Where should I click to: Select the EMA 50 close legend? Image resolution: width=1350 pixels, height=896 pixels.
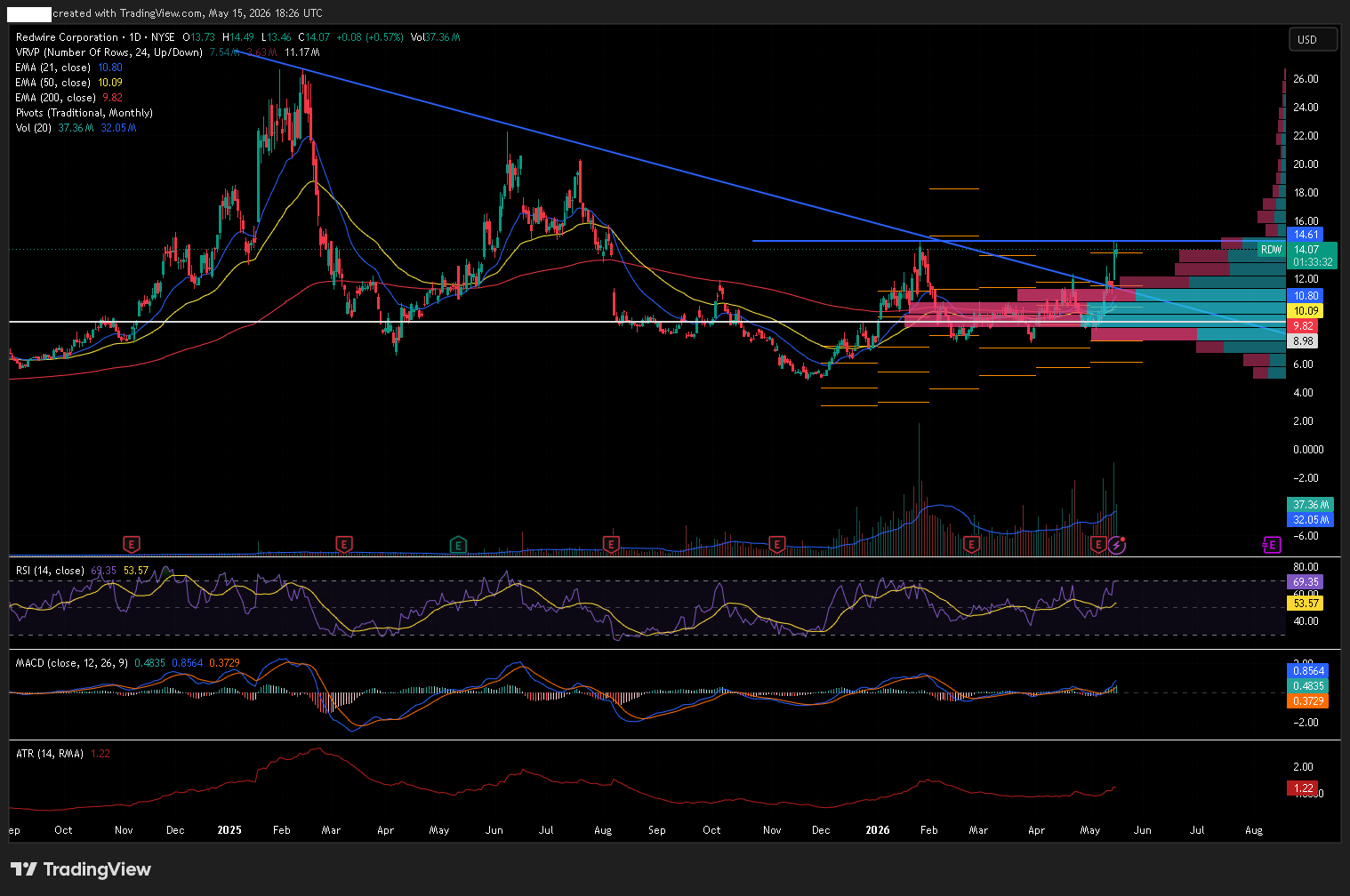tap(53, 83)
